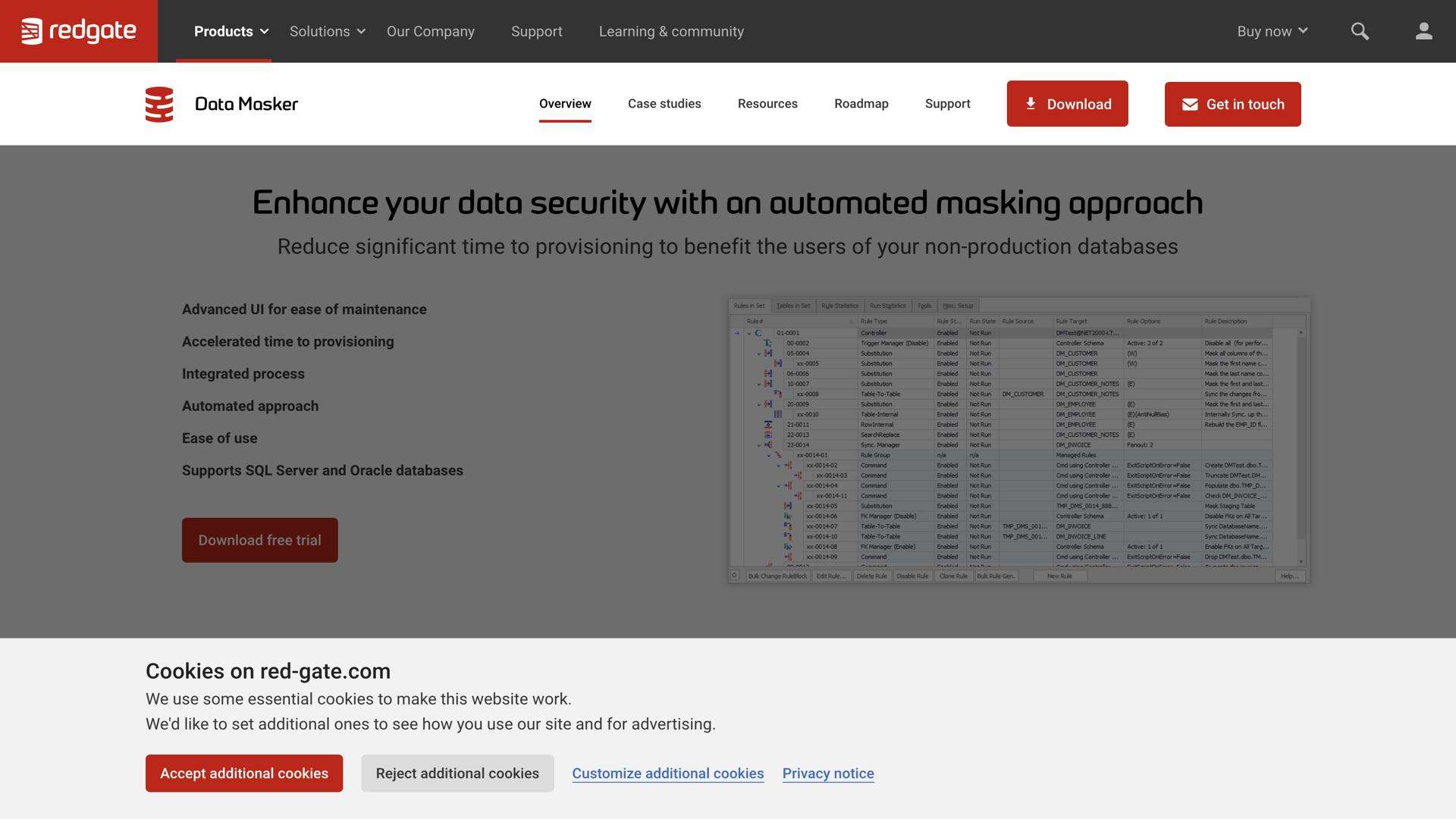Open the Resources tab
1456x819 pixels.
tap(767, 103)
